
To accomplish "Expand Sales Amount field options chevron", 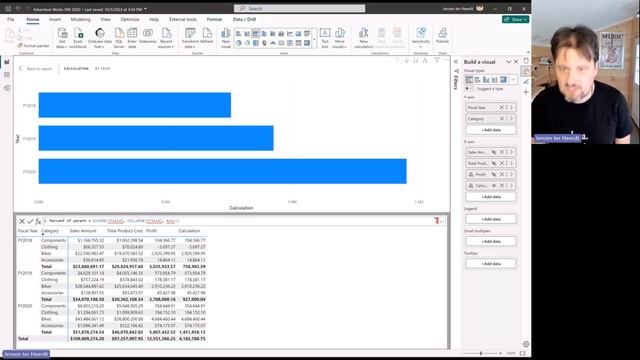I will tap(511, 152).
